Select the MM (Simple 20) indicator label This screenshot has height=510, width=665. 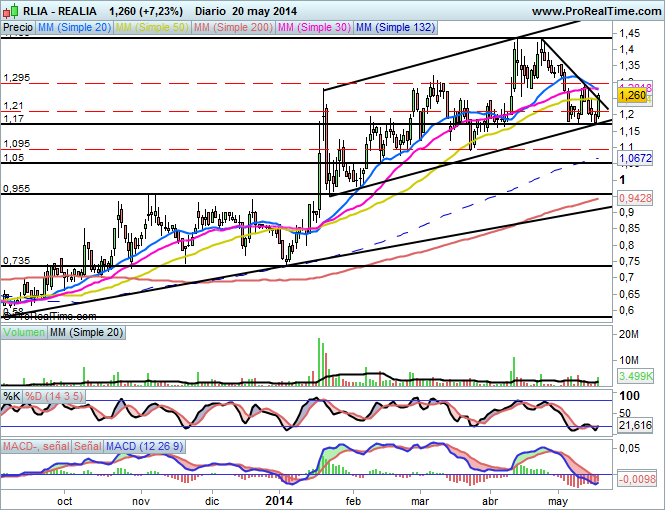pos(73,29)
